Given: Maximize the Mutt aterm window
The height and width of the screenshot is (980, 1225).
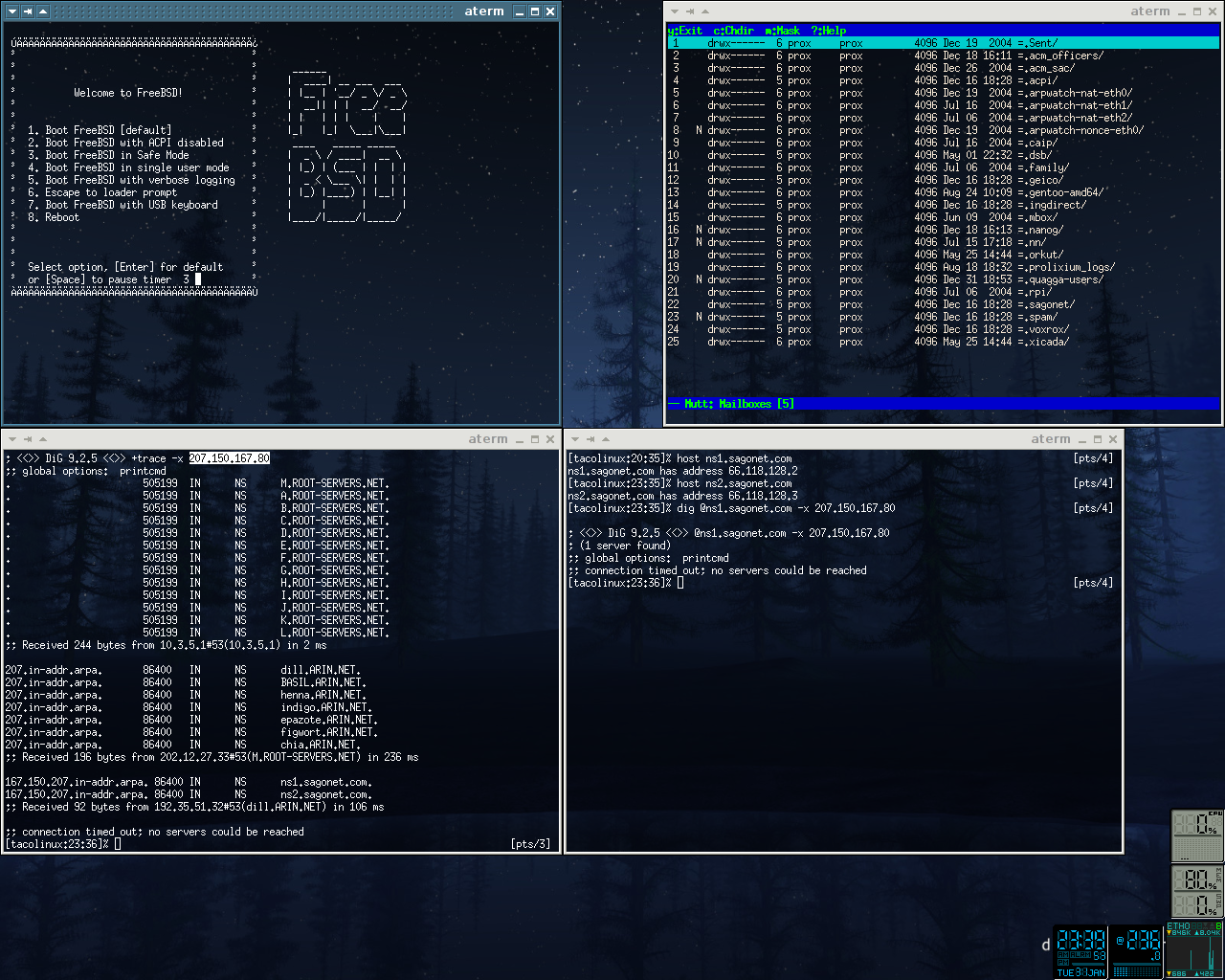Looking at the screenshot, I should [x=1197, y=11].
